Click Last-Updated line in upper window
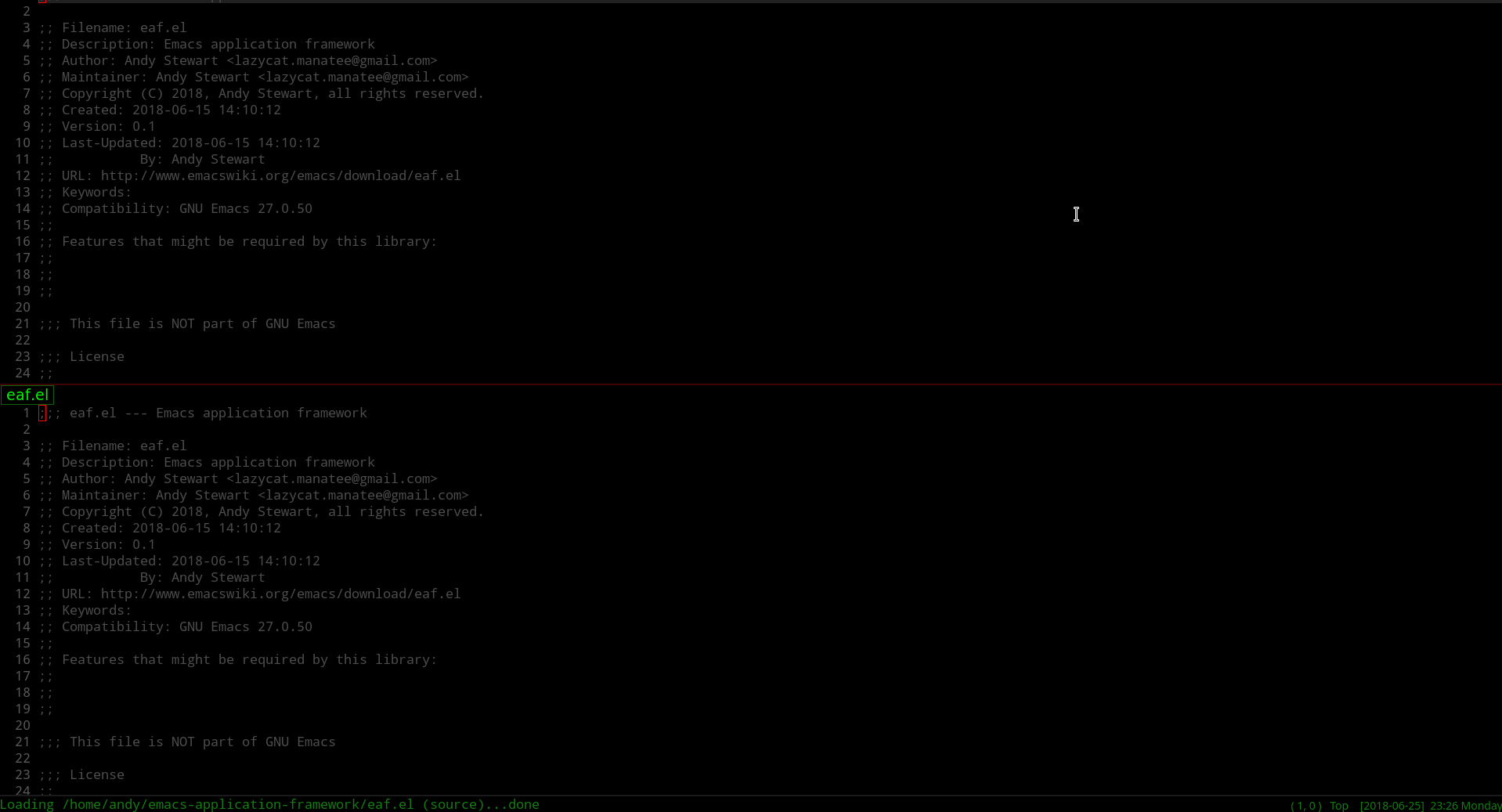1502x812 pixels. point(179,143)
